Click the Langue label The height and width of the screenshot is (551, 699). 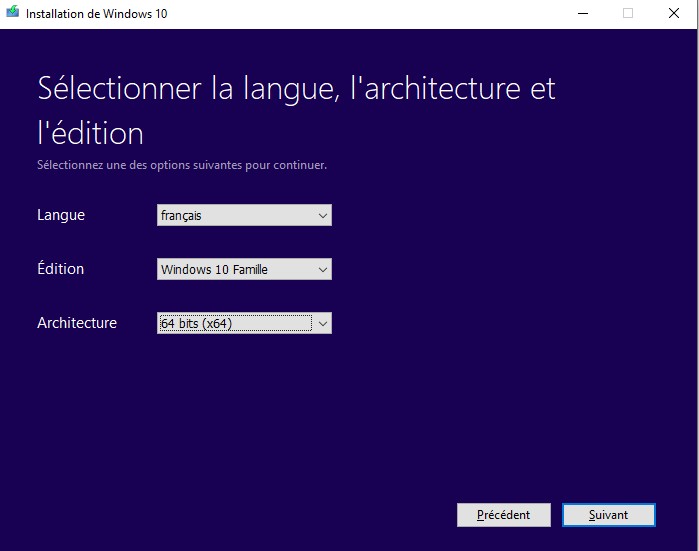click(61, 215)
